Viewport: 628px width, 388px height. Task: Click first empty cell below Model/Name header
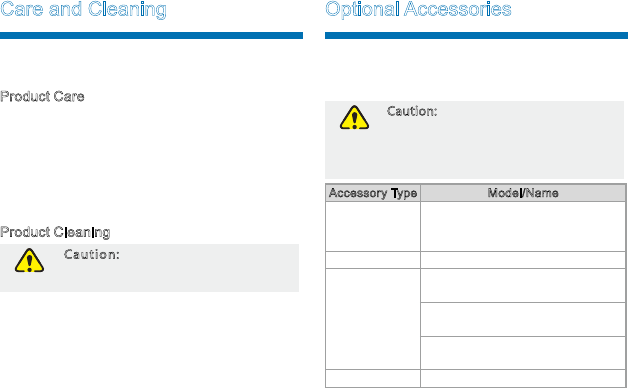pyautogui.click(x=523, y=227)
